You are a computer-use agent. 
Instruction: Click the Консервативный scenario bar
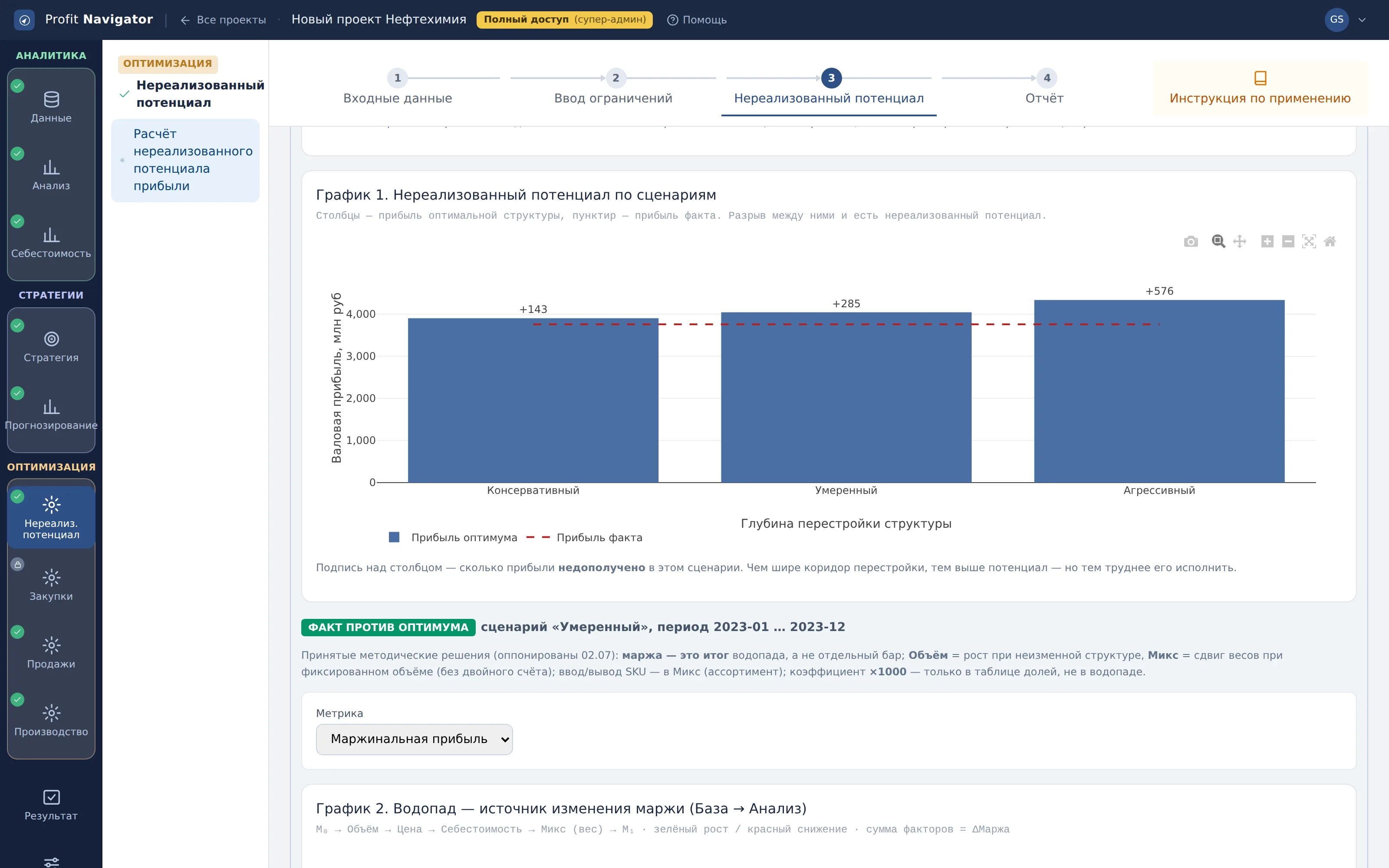533,400
